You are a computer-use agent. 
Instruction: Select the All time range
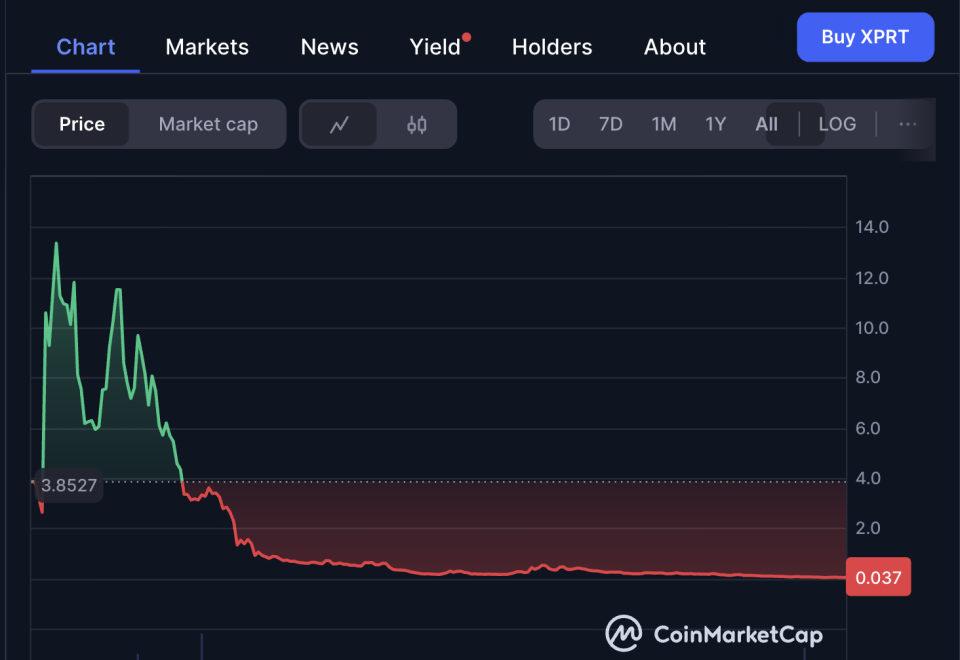[x=767, y=124]
